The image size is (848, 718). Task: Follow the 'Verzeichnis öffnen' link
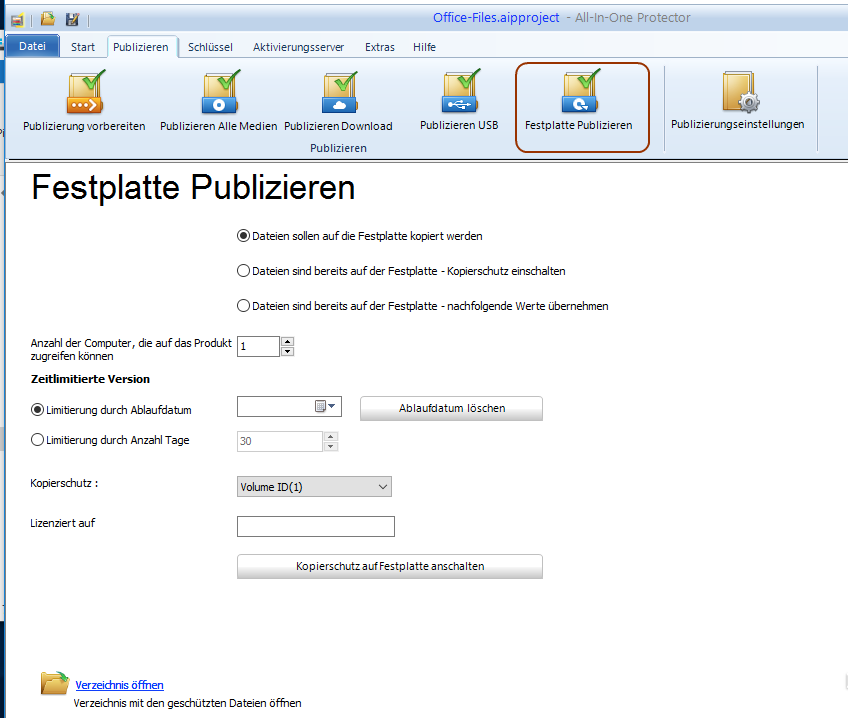pos(119,685)
